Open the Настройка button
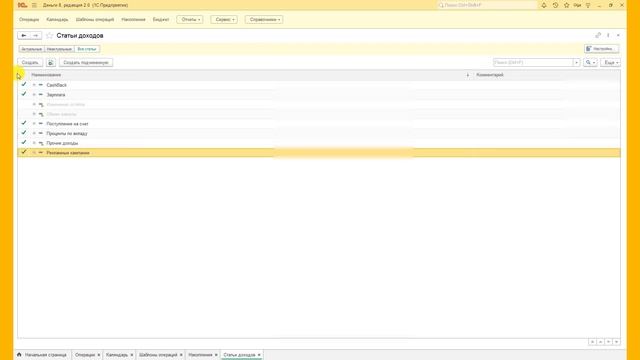 coord(602,49)
